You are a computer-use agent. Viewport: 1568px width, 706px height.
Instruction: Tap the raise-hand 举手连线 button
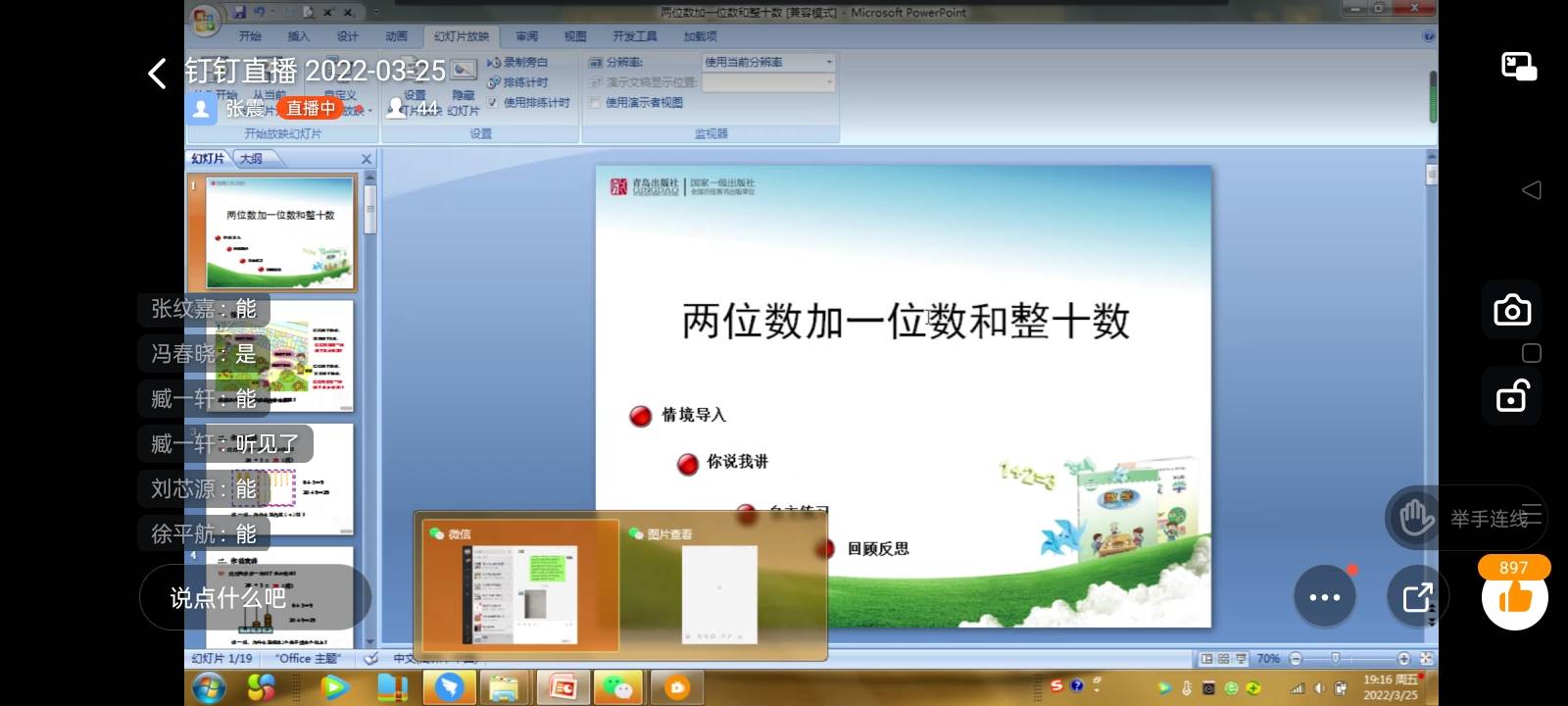click(x=1466, y=518)
